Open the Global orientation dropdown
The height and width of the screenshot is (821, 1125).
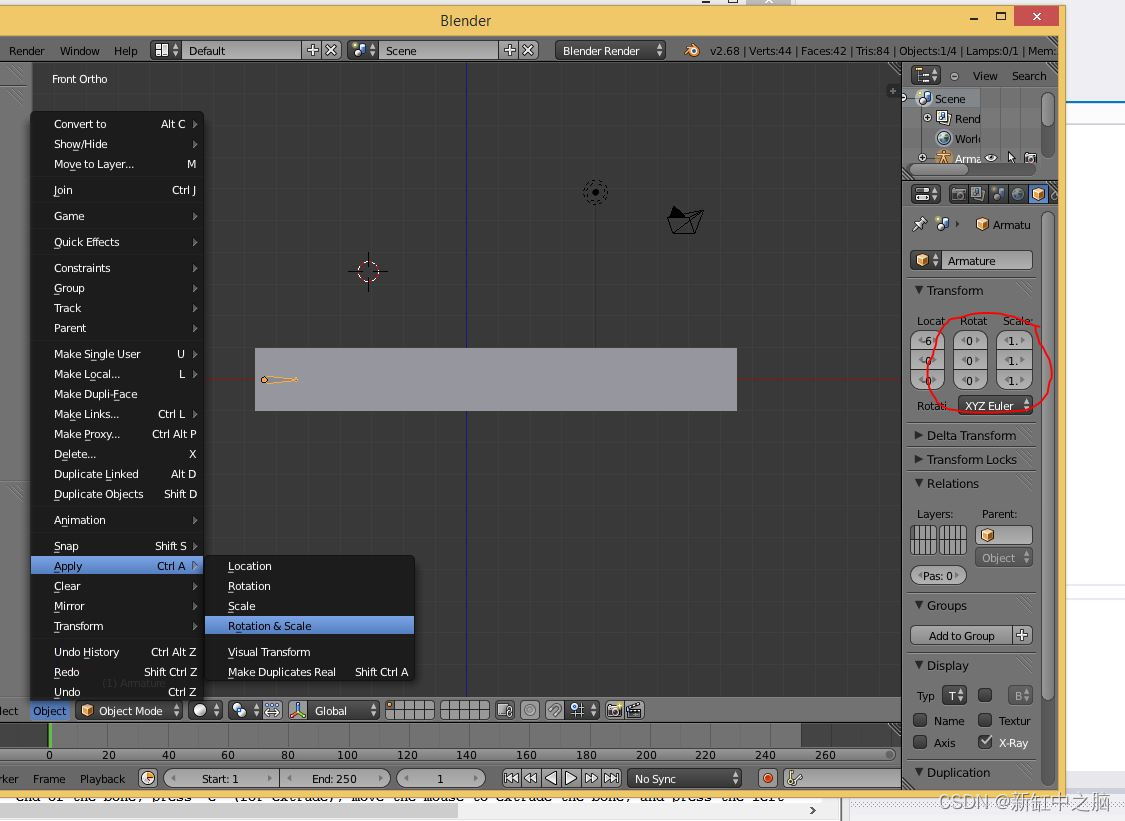tap(344, 710)
